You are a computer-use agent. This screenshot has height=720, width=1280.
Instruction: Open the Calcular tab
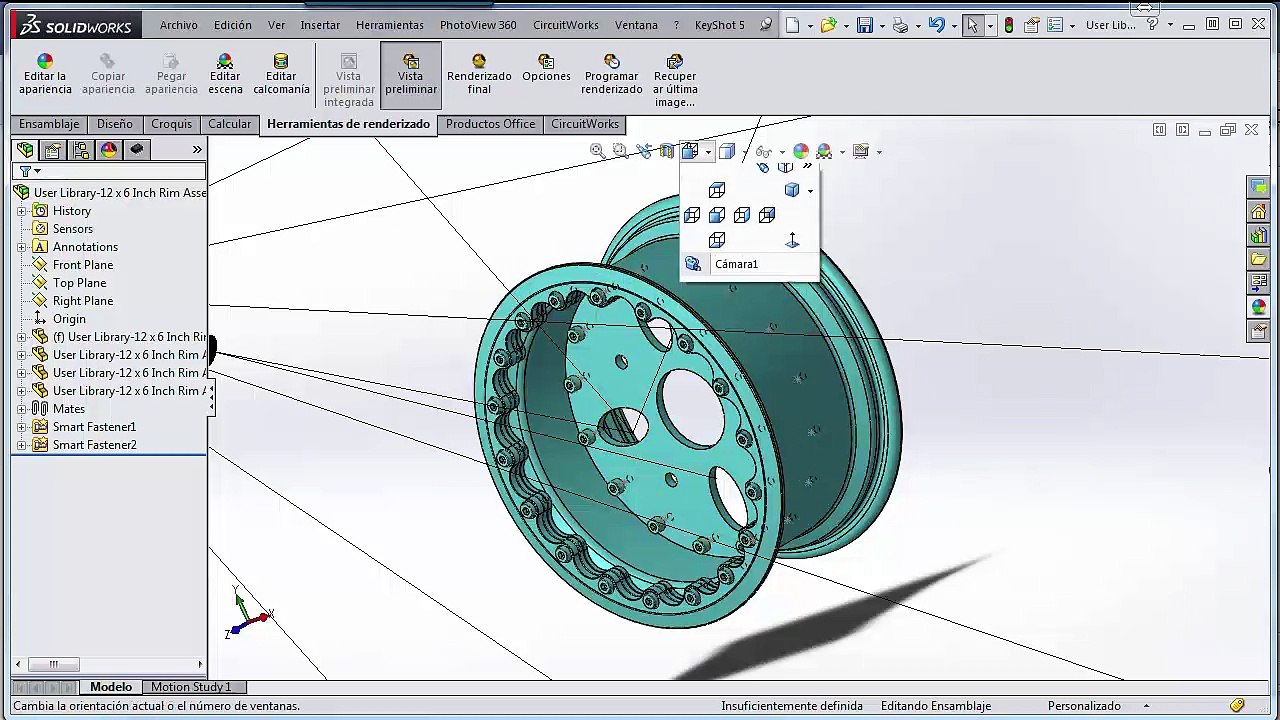tap(229, 124)
